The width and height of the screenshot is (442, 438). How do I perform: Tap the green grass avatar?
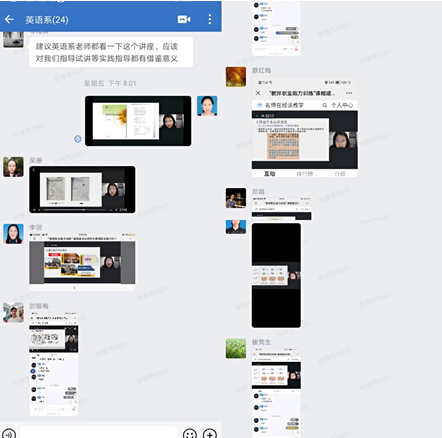tap(236, 349)
